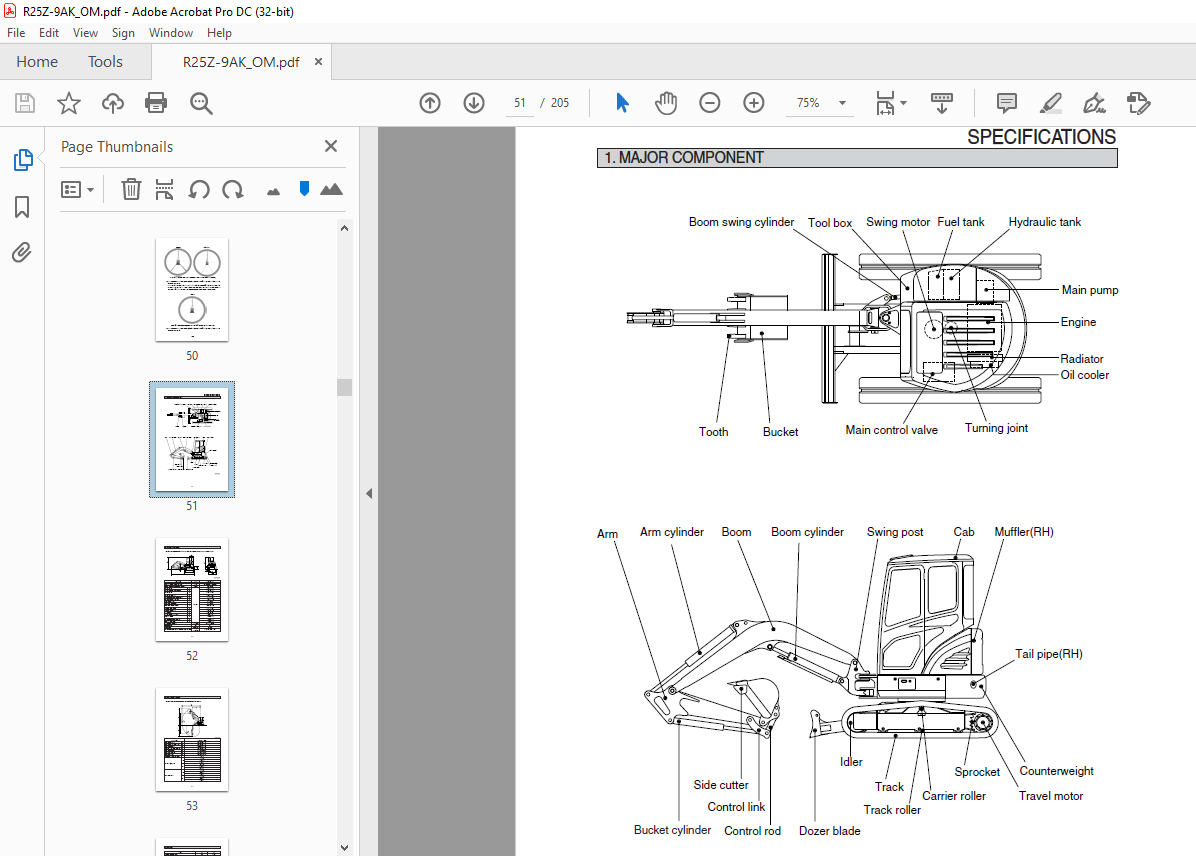Open the Window menu

point(171,33)
